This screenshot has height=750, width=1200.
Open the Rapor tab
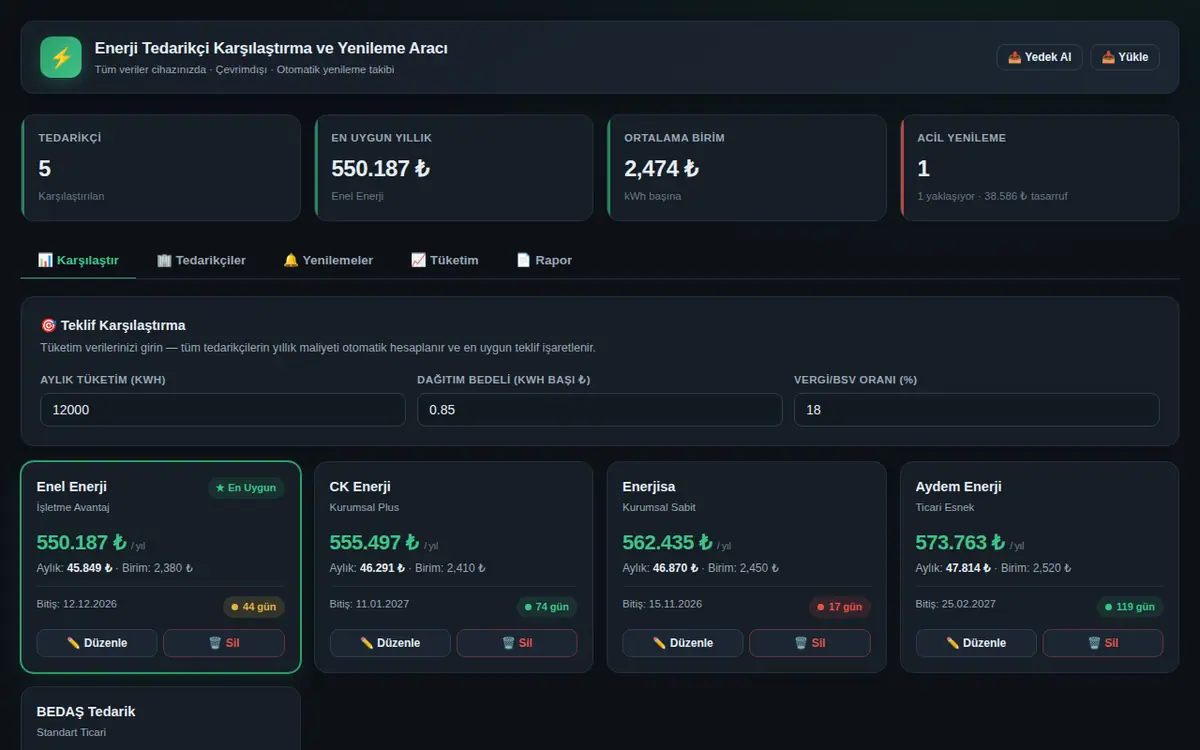coord(544,260)
